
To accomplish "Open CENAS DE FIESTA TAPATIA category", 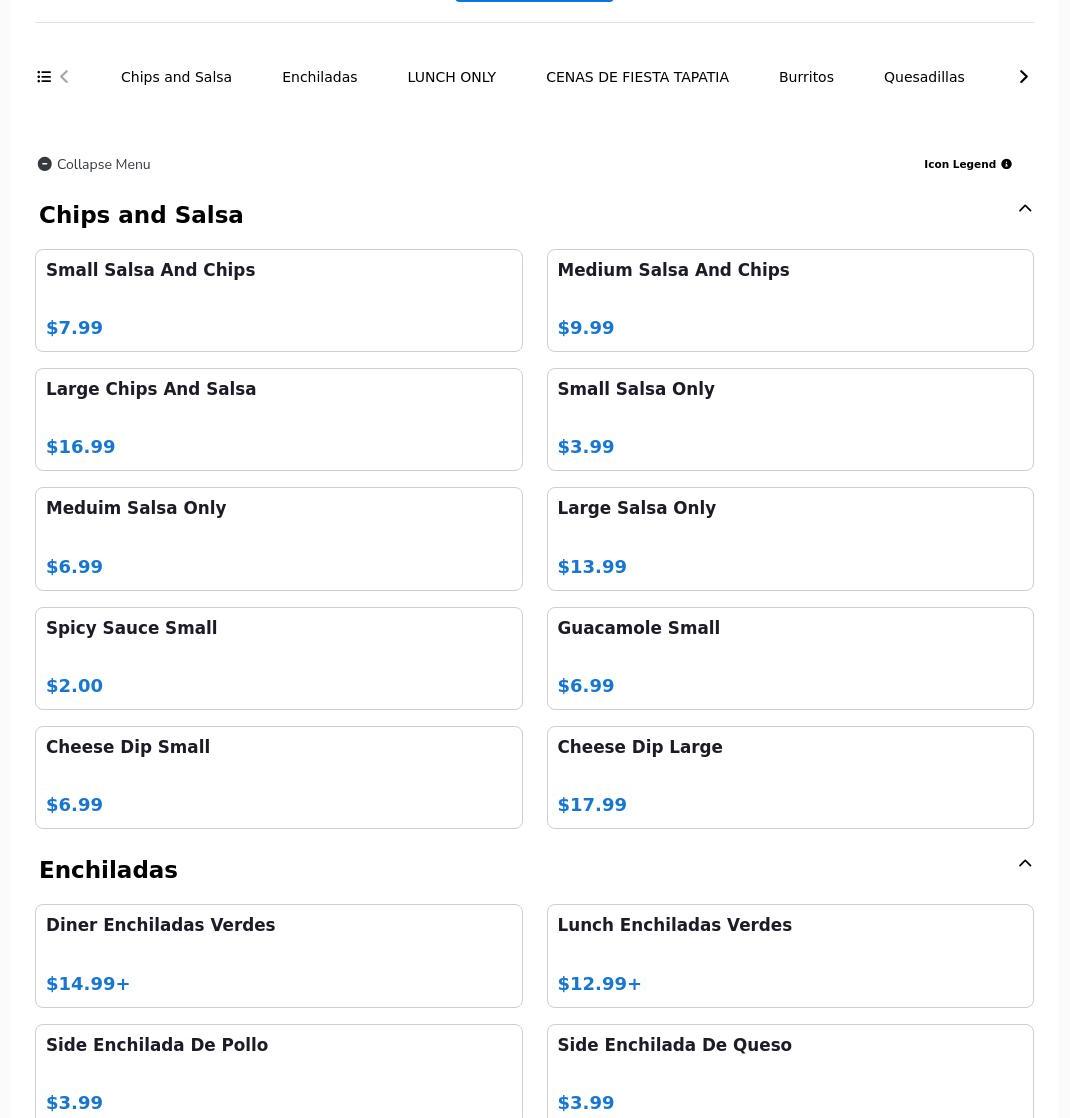I will click(637, 77).
